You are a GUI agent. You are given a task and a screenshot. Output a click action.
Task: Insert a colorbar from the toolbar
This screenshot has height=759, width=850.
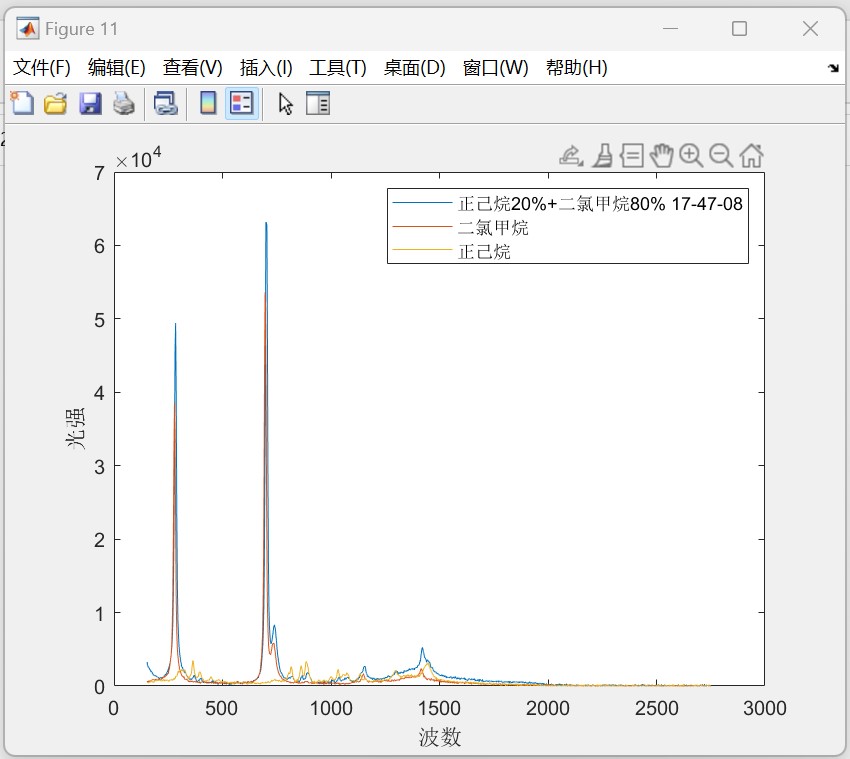[208, 103]
